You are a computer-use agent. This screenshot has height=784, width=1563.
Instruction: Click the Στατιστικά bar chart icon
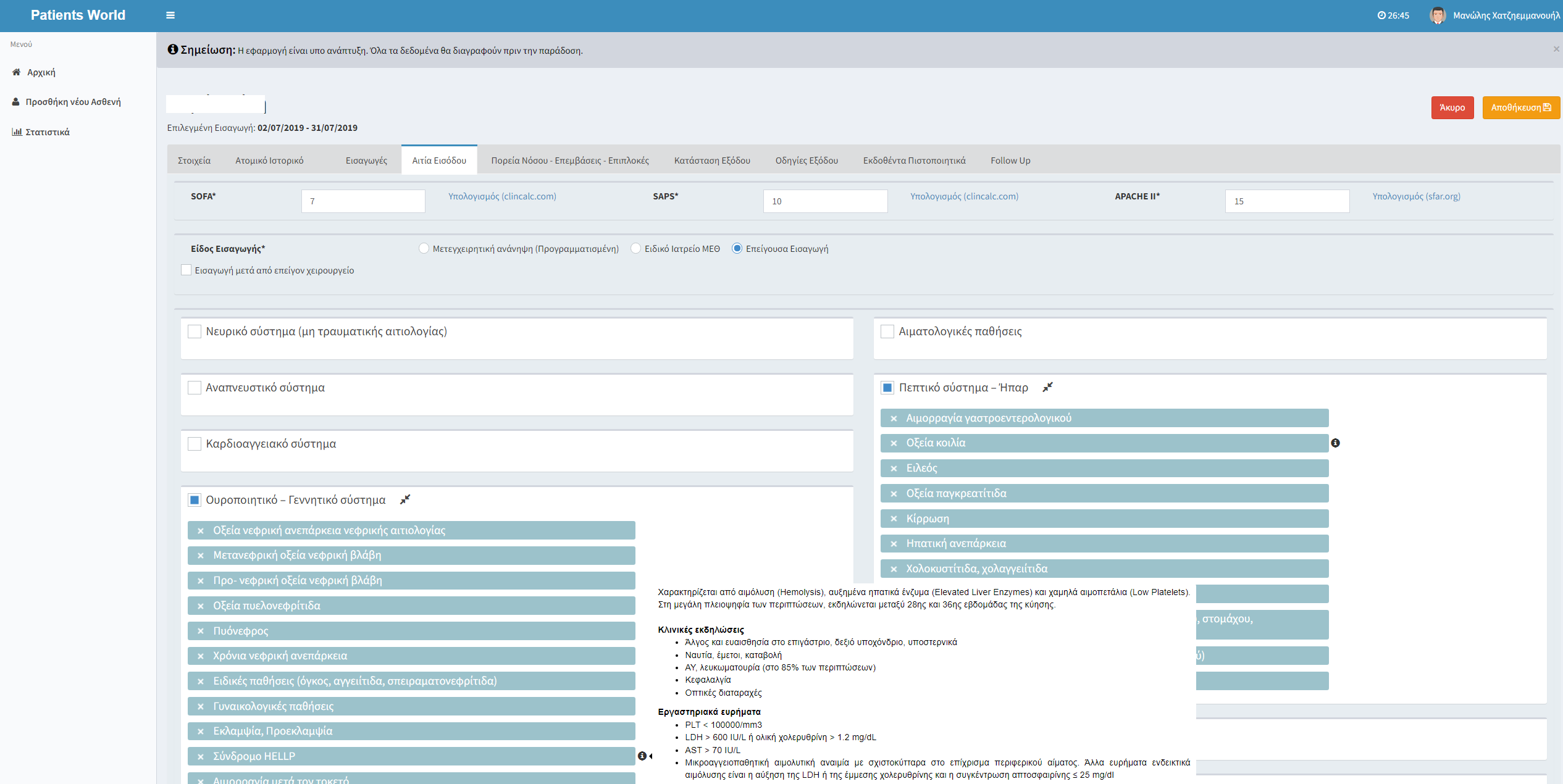pos(17,132)
